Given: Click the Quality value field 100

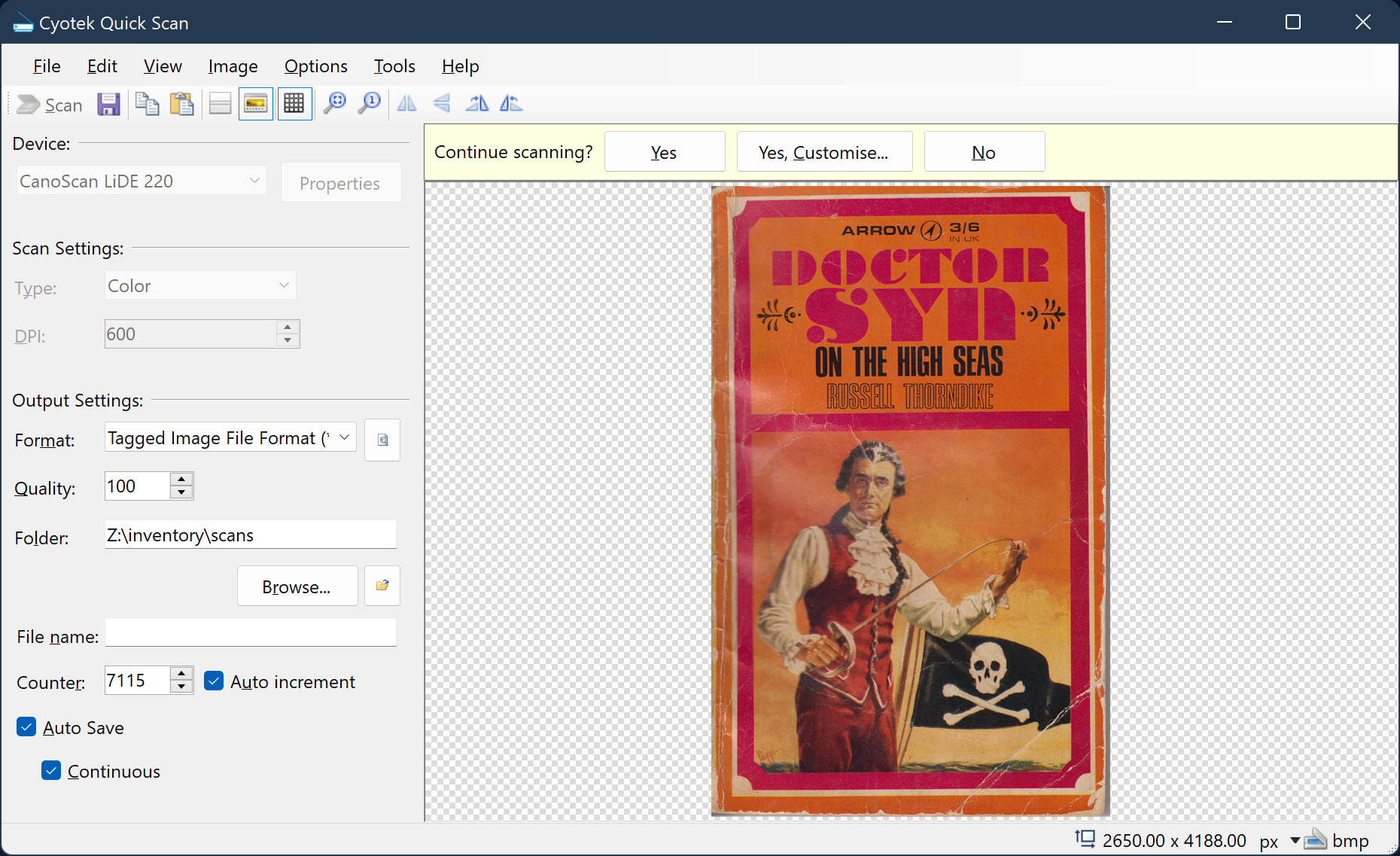Looking at the screenshot, I should coord(138,486).
